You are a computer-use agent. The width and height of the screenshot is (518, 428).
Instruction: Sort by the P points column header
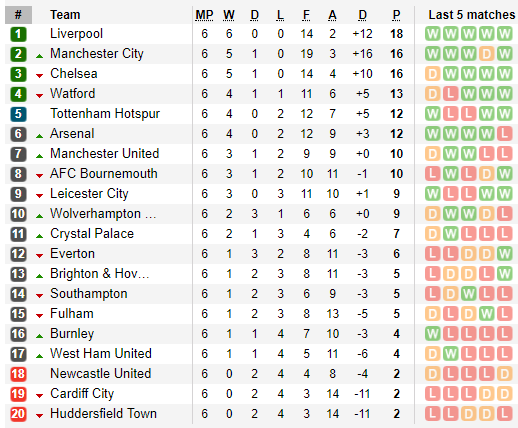(x=396, y=15)
